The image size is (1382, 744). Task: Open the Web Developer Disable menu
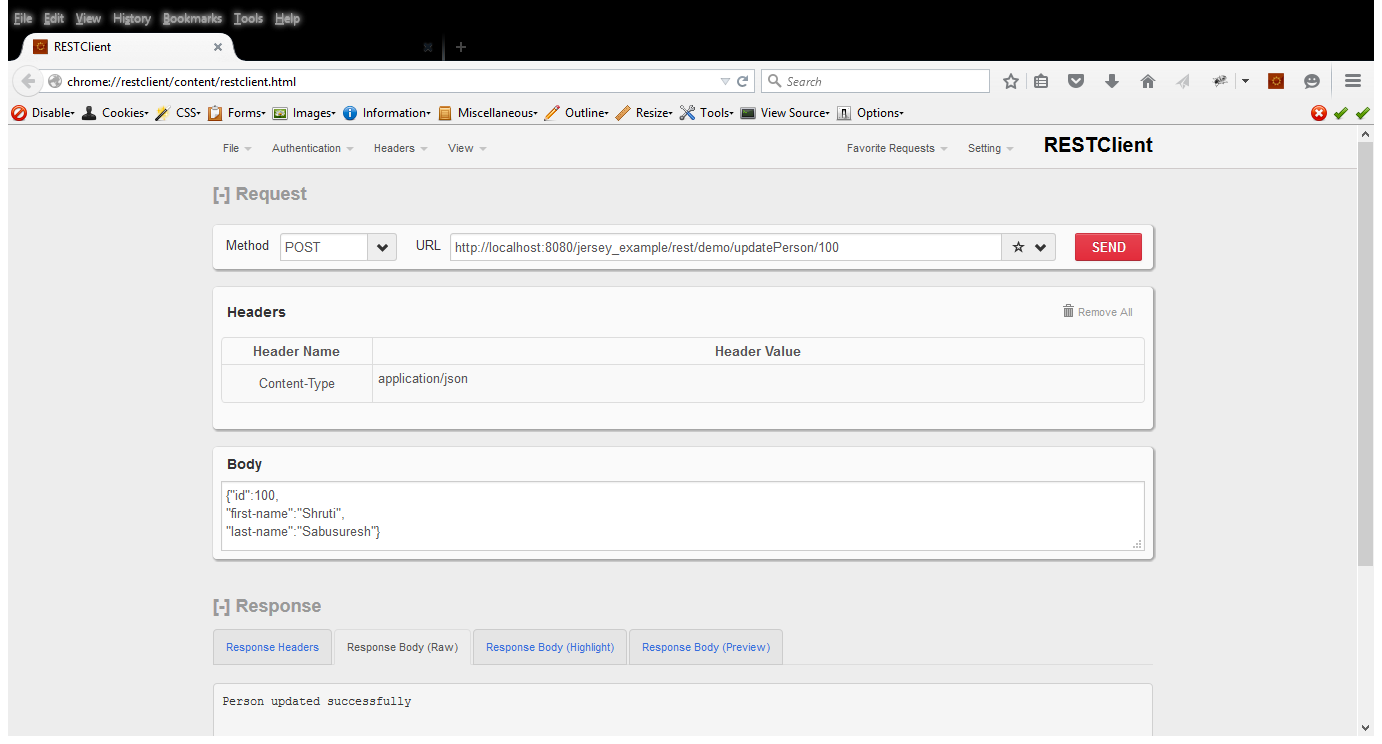(43, 113)
